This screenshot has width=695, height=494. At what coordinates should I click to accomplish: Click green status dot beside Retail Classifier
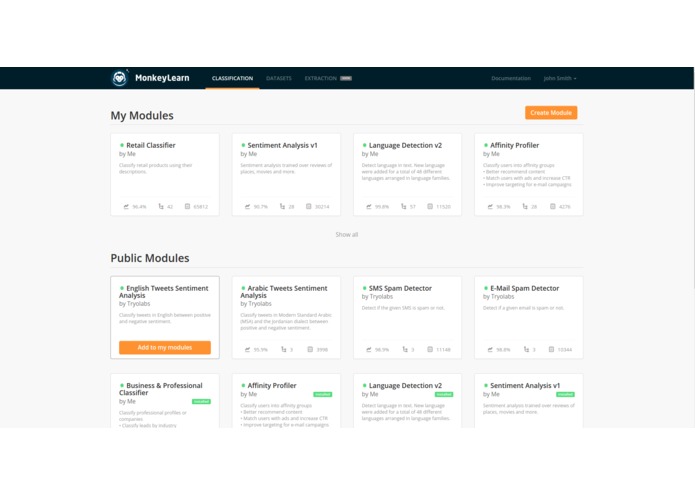(x=122, y=145)
